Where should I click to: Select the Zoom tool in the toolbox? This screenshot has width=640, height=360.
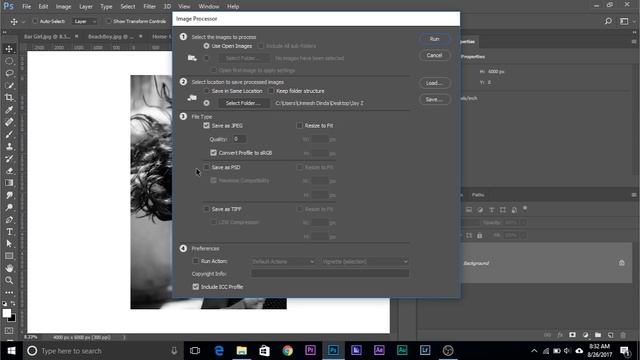(9, 280)
